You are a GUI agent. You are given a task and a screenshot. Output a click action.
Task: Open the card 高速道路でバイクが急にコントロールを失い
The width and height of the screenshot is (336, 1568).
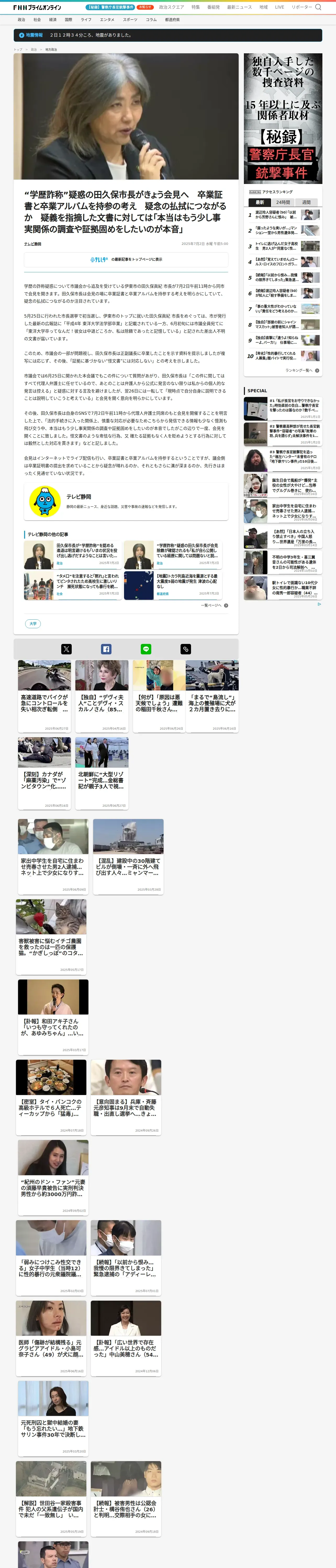point(44,696)
